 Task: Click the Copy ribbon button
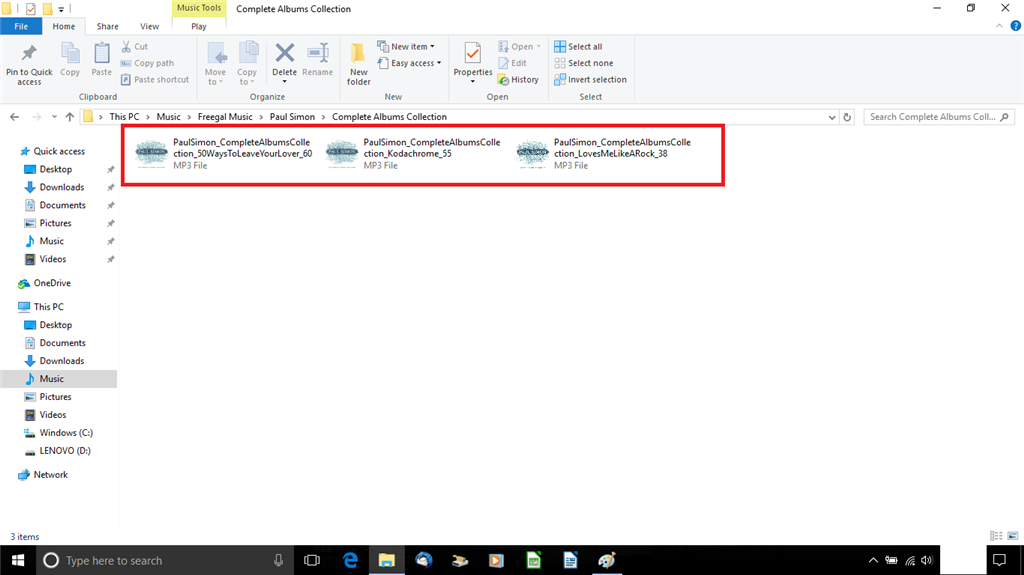point(70,60)
